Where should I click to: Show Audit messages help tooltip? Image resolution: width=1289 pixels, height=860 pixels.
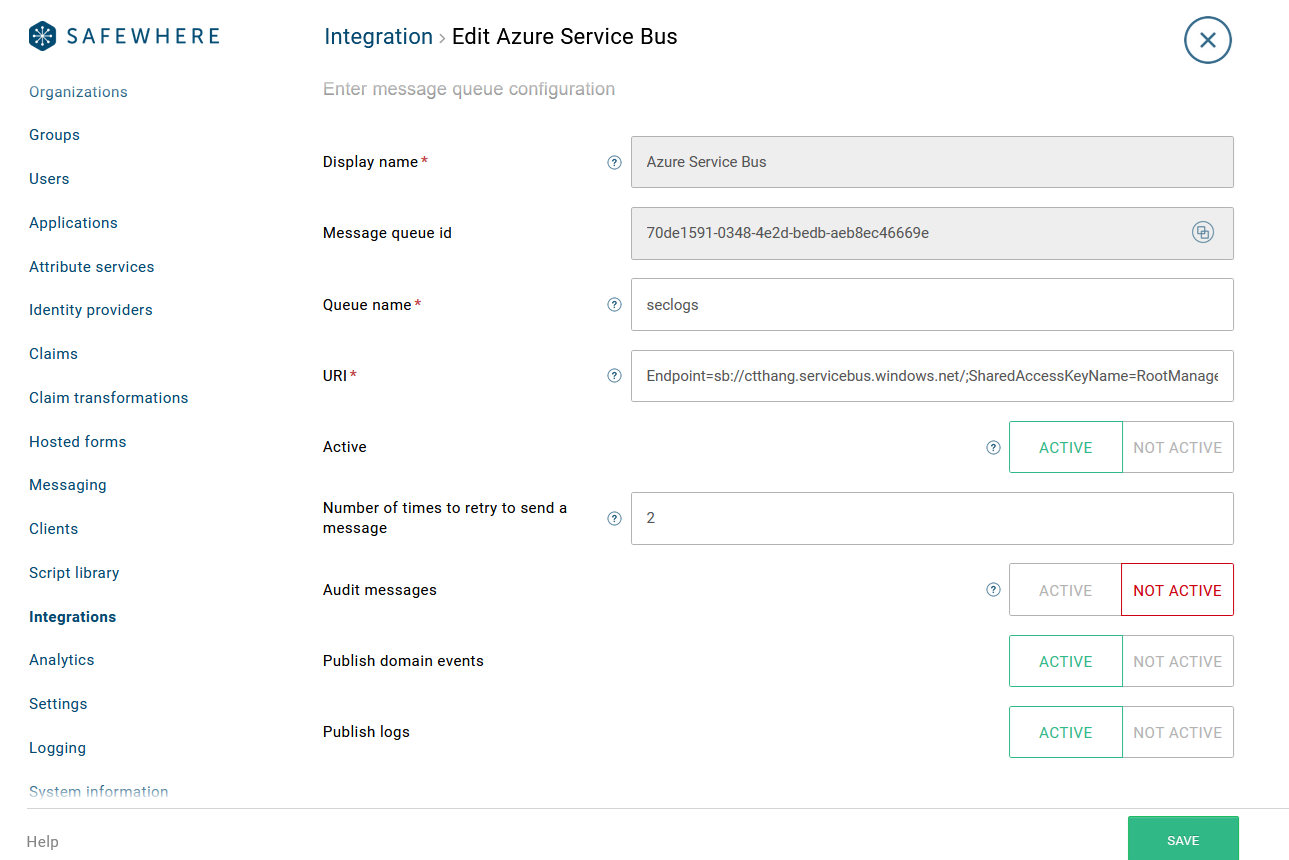993,590
